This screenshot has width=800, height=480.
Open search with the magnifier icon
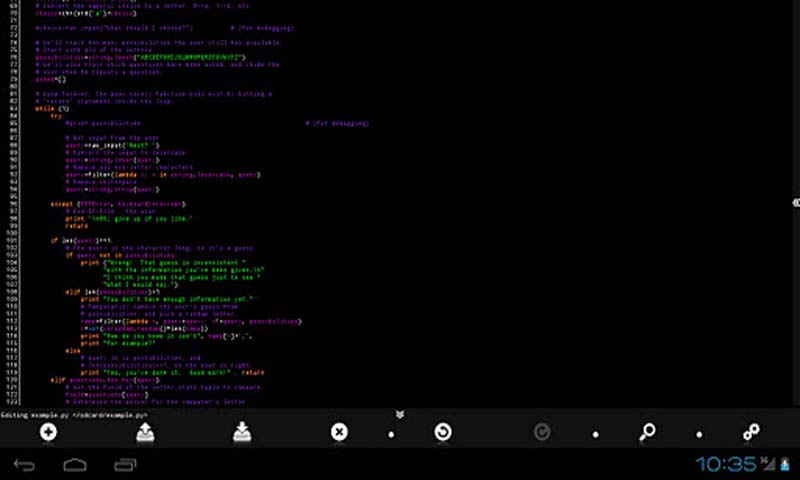point(647,433)
